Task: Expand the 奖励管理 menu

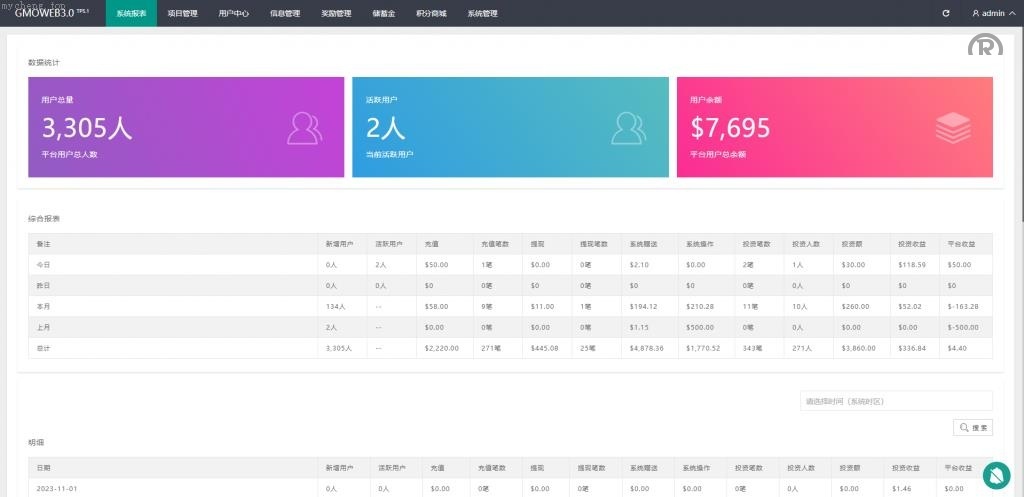Action: tap(336, 14)
